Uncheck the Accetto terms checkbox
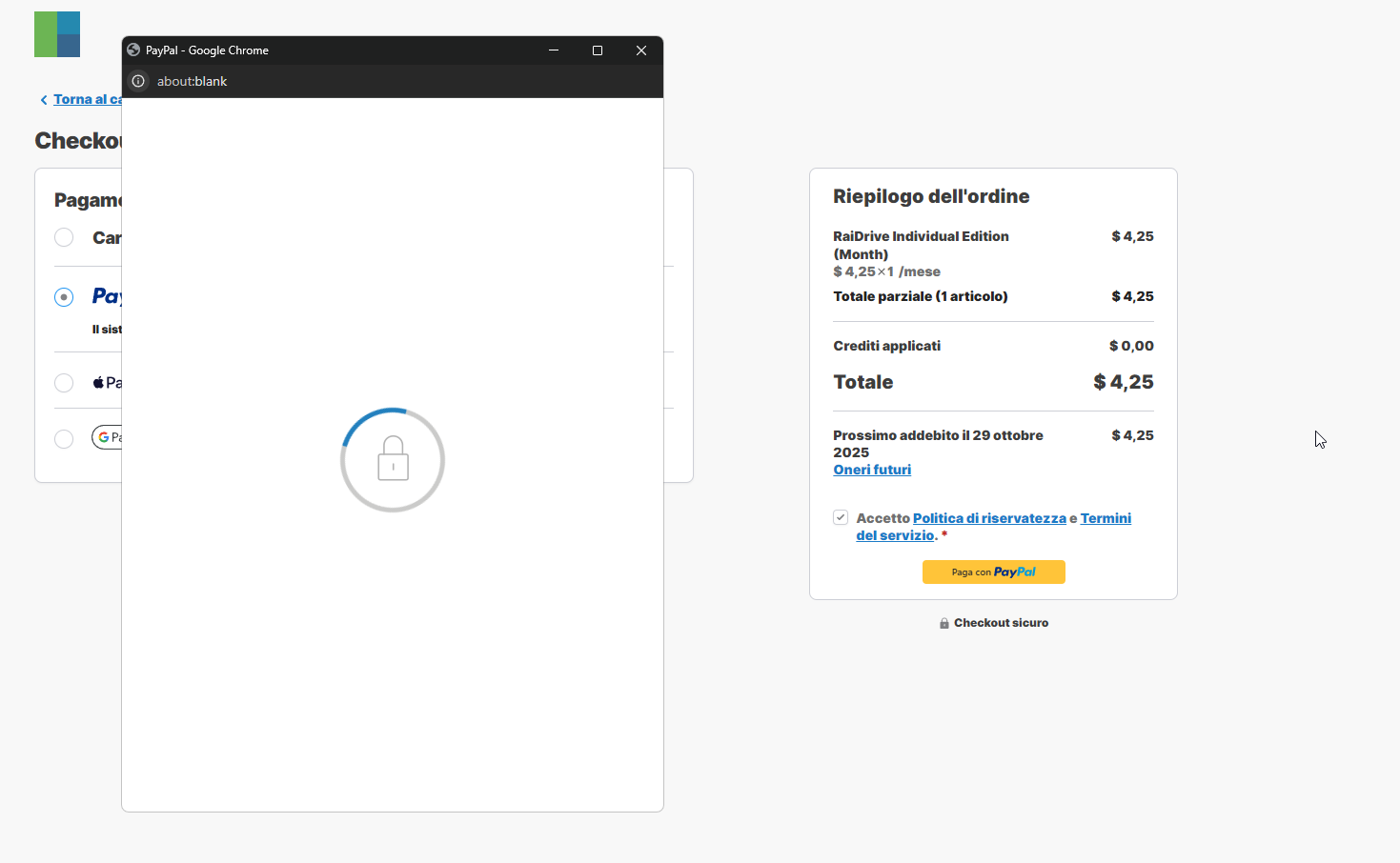This screenshot has height=863, width=1400. coord(841,517)
